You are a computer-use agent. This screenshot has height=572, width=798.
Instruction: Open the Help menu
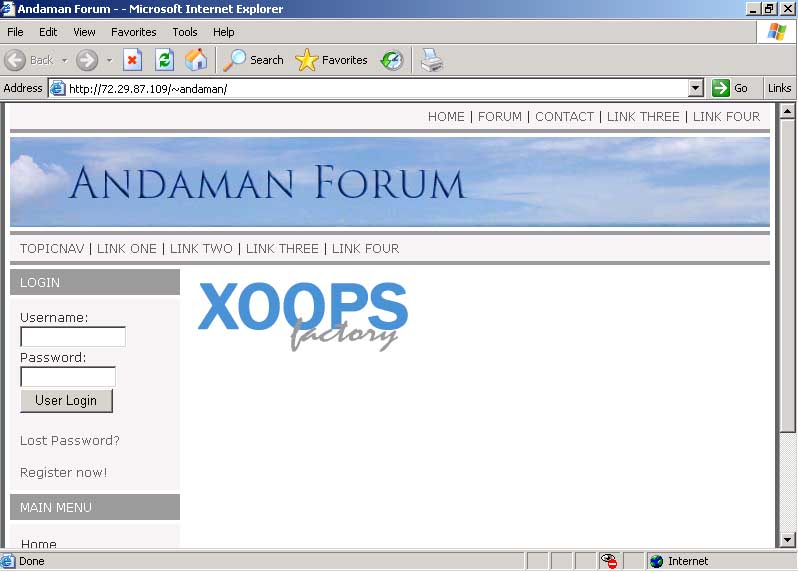(223, 32)
